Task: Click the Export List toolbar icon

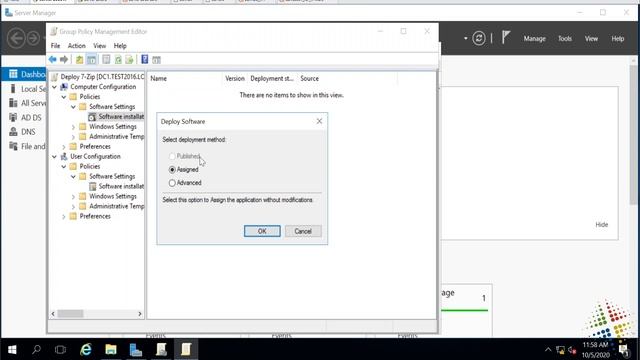Action: (129, 60)
